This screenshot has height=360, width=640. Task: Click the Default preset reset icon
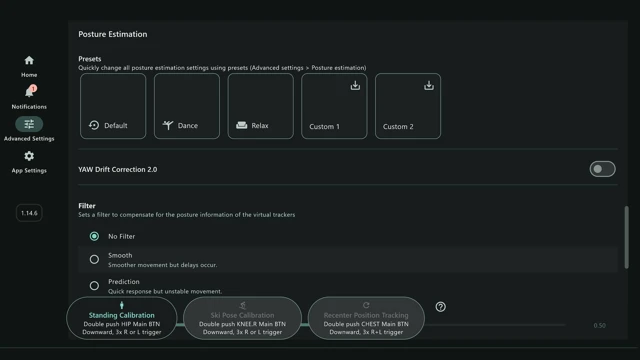94,125
